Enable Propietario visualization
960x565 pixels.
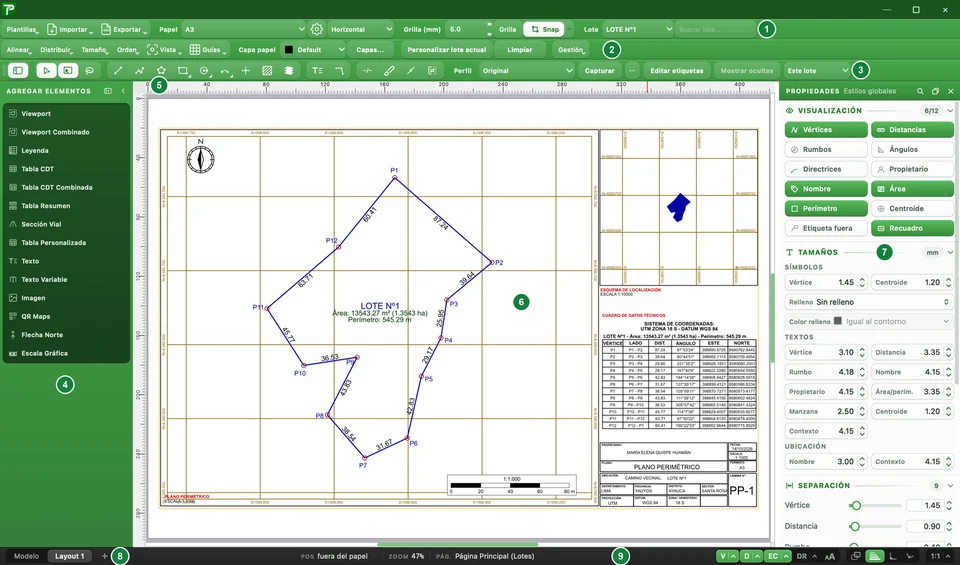click(x=912, y=169)
